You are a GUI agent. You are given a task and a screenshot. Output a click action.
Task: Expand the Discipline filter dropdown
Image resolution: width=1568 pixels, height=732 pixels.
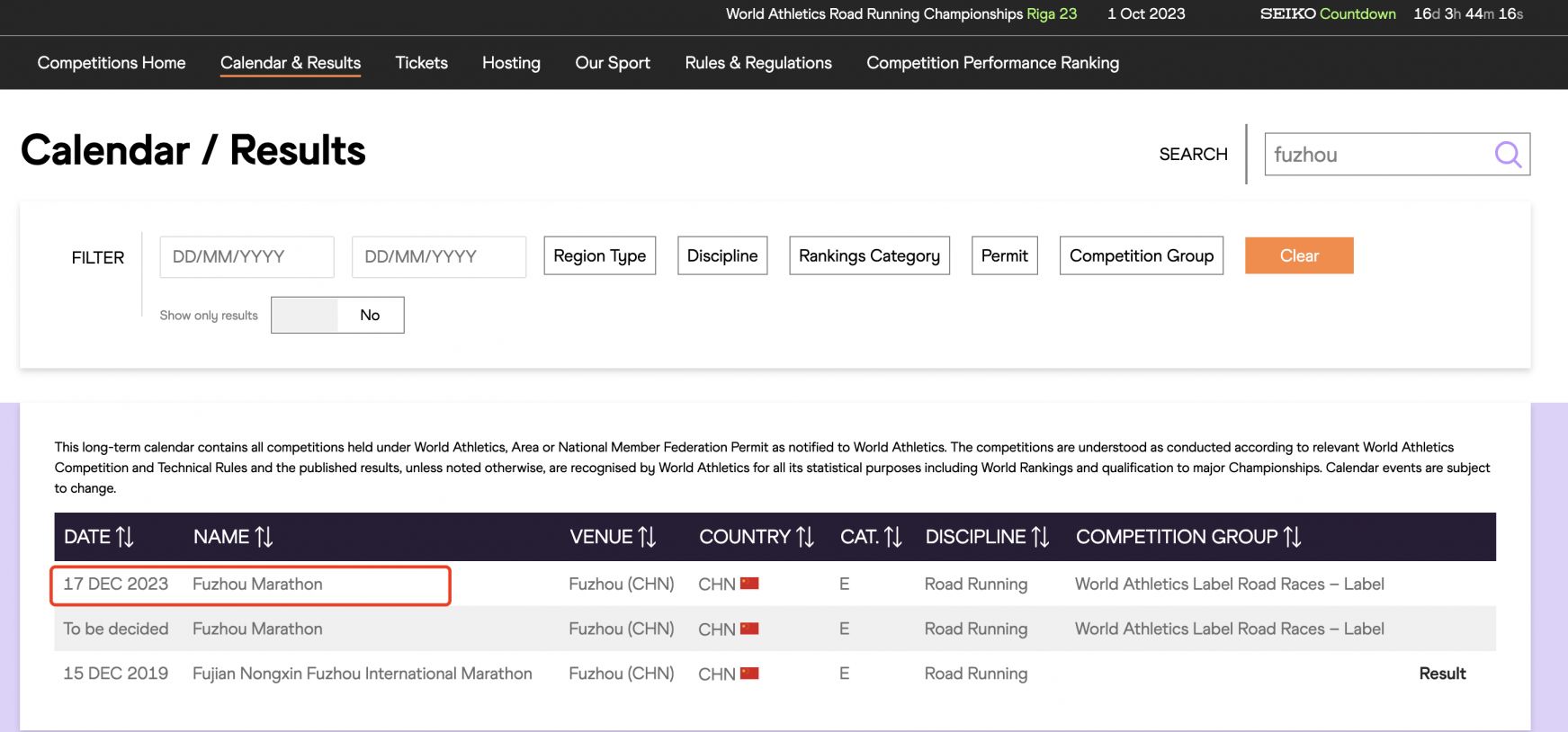click(721, 256)
